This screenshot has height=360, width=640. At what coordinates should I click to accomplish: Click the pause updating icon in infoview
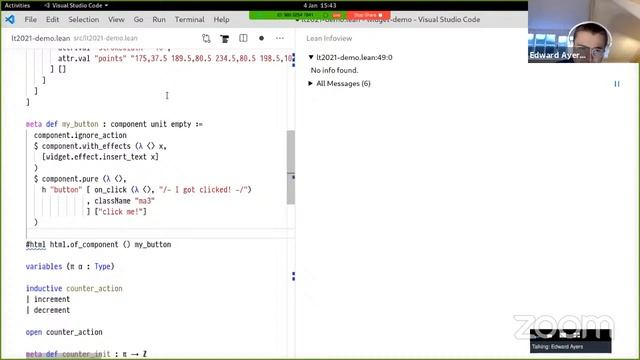tap(617, 84)
